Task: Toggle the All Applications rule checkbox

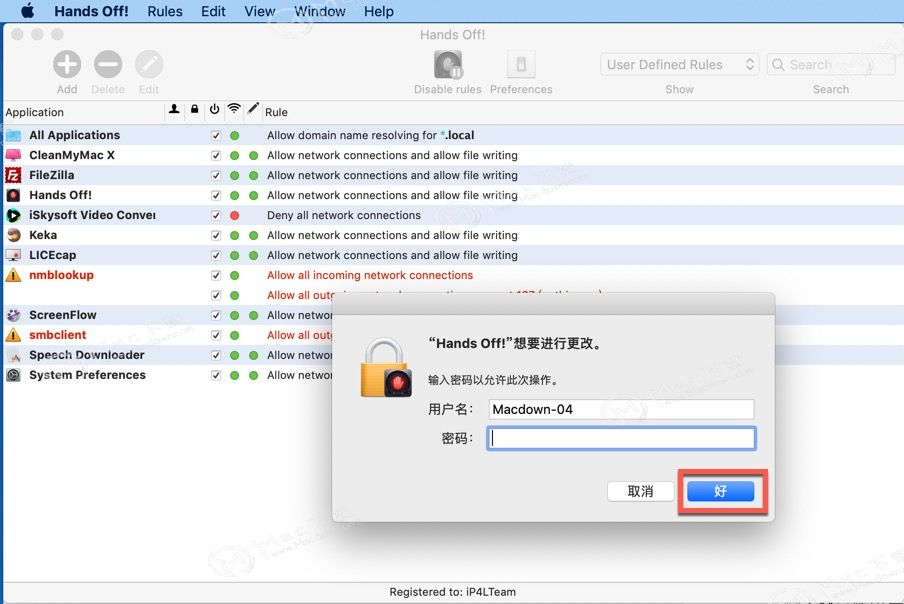Action: tap(216, 135)
